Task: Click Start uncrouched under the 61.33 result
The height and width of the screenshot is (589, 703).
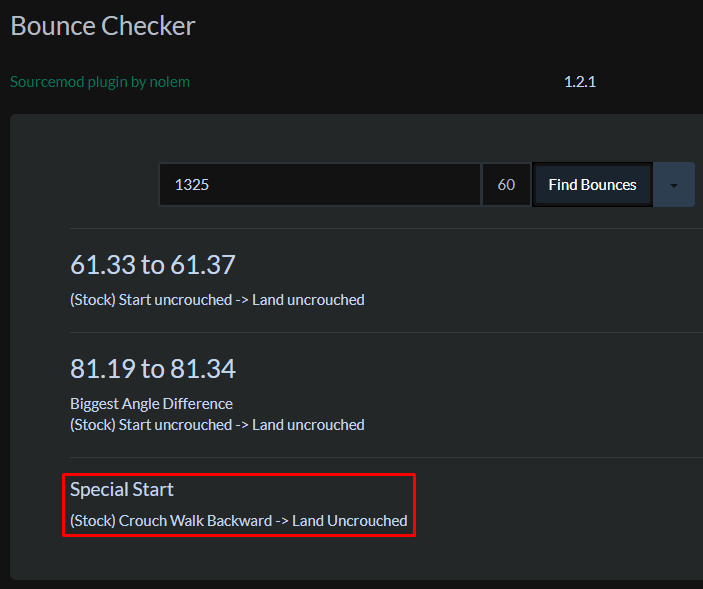Action: pyautogui.click(x=175, y=300)
